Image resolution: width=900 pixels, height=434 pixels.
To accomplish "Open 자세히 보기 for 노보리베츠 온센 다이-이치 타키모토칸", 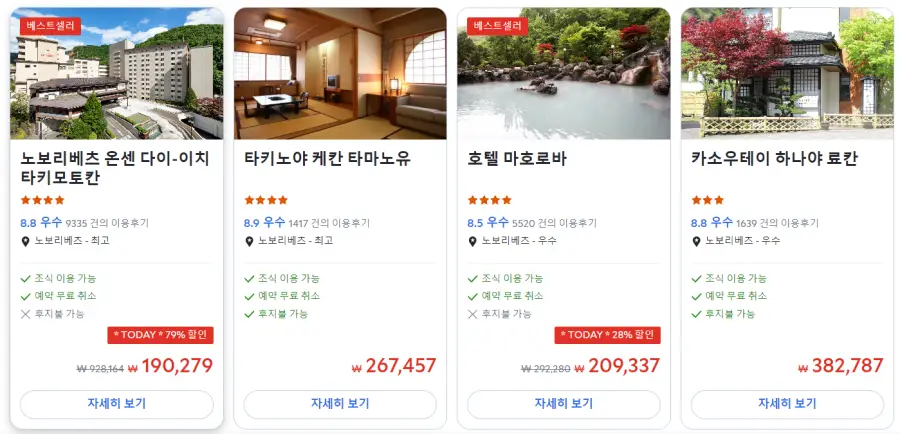I will click(117, 404).
